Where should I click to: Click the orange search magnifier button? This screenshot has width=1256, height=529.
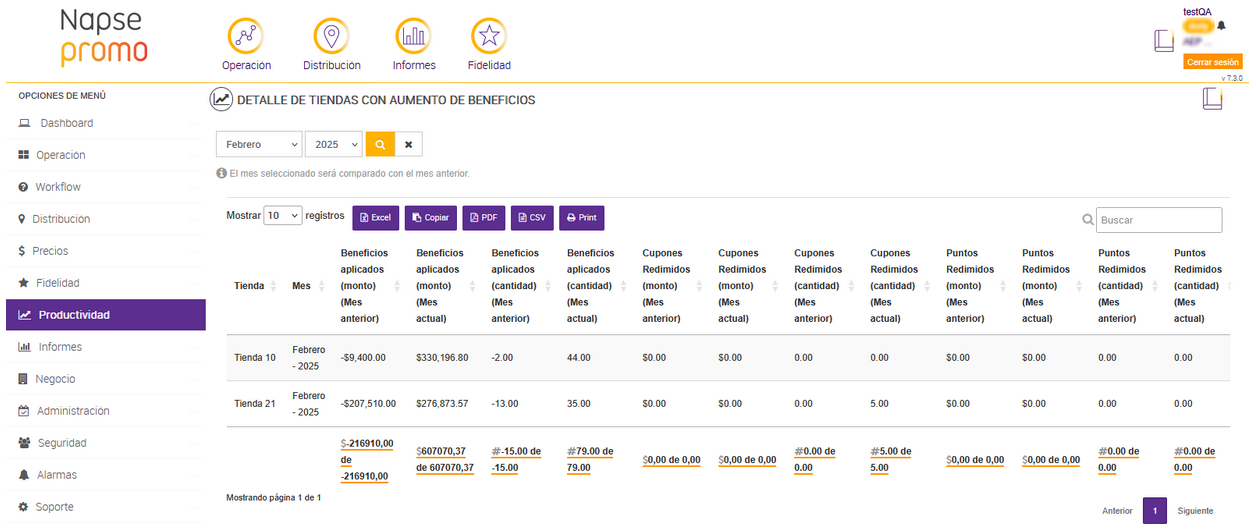380,145
